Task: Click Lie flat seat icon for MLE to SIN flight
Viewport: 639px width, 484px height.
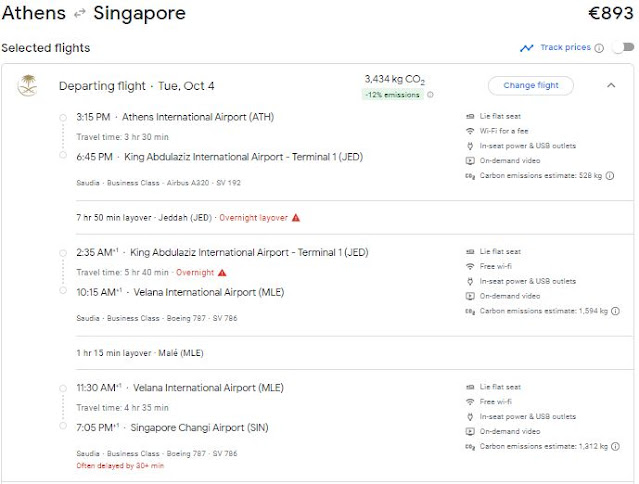Action: tap(470, 387)
